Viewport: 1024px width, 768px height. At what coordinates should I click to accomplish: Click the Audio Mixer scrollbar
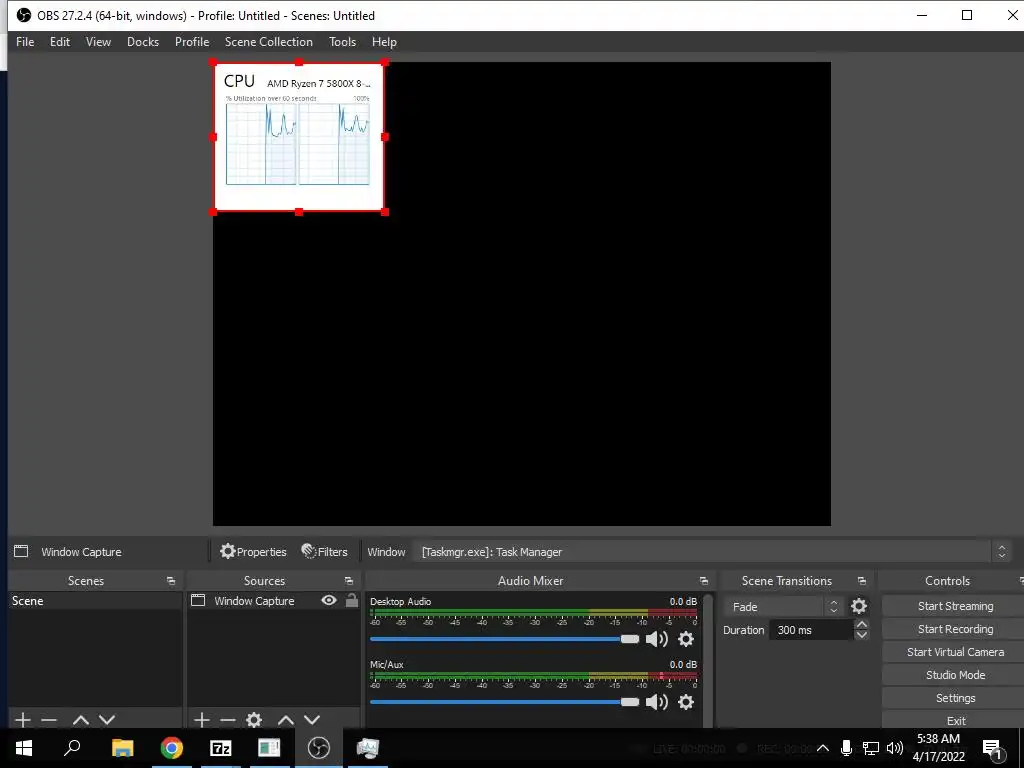pos(708,660)
